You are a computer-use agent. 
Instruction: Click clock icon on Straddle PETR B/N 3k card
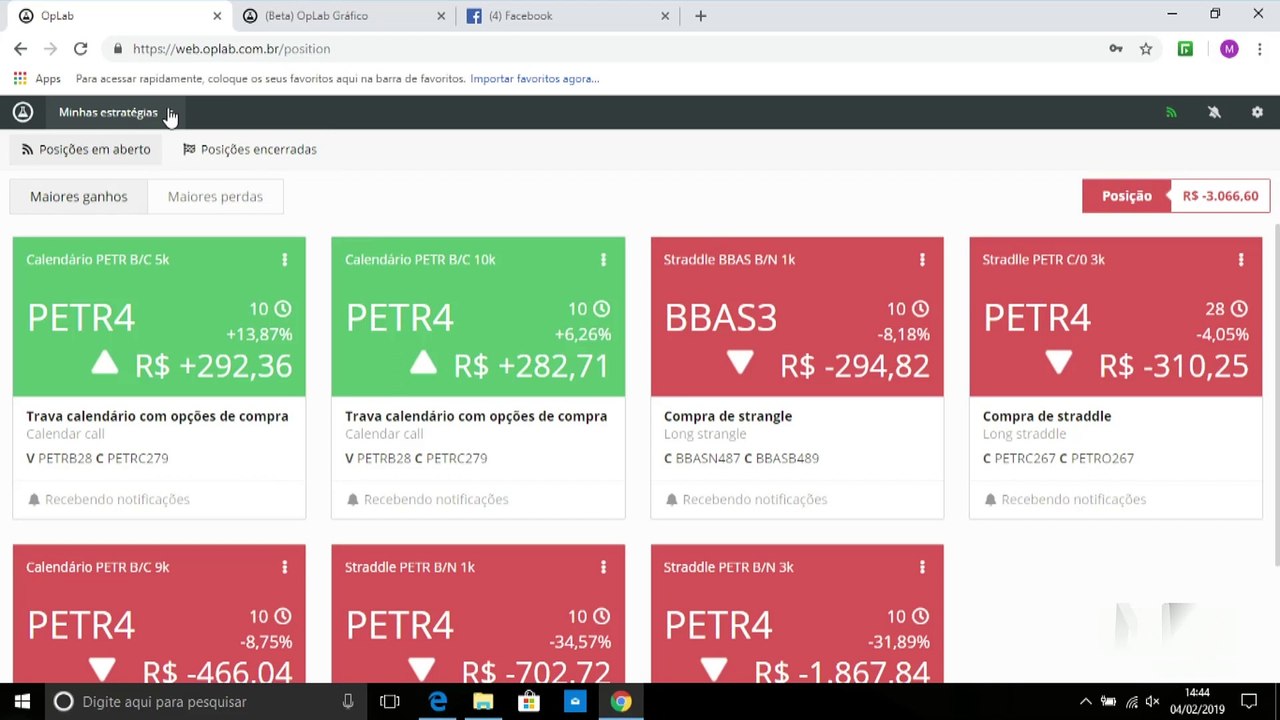920,616
